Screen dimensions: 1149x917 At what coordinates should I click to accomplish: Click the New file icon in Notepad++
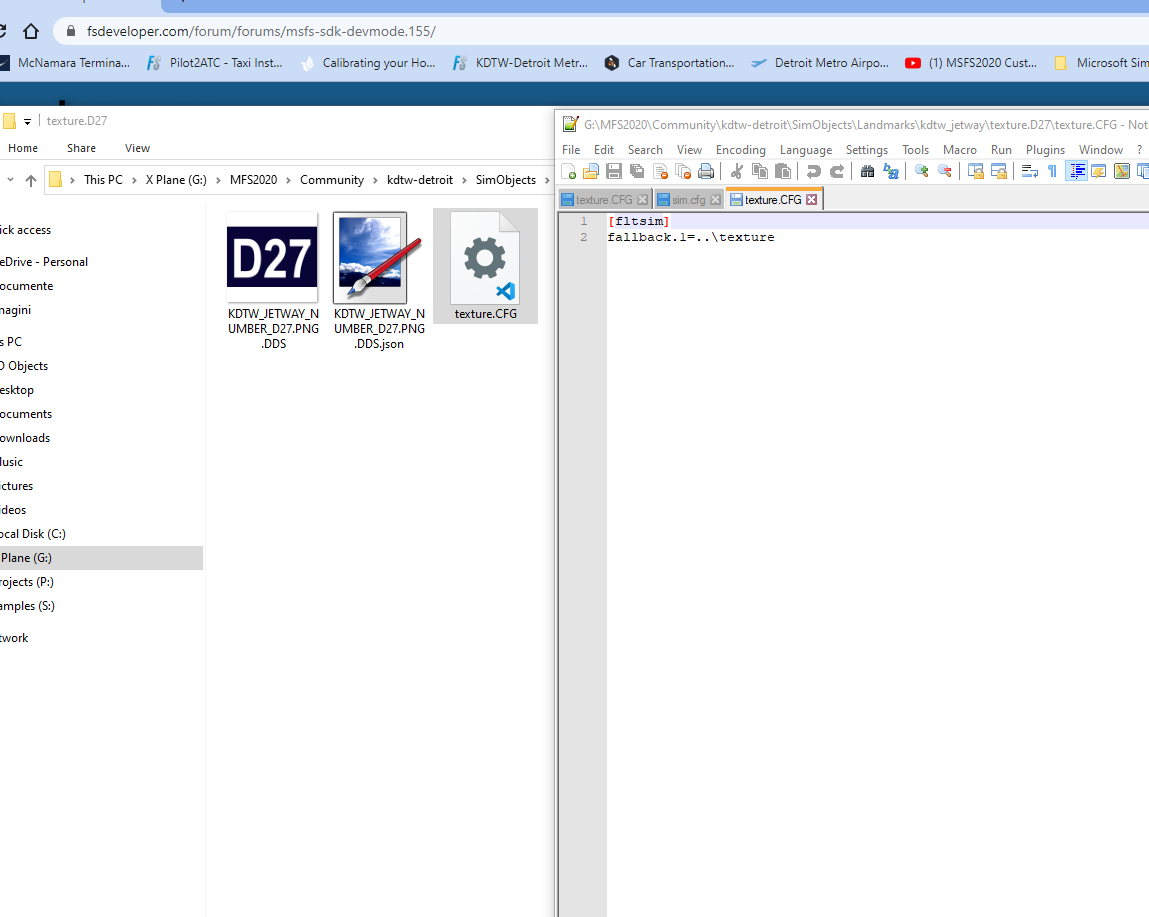click(569, 171)
